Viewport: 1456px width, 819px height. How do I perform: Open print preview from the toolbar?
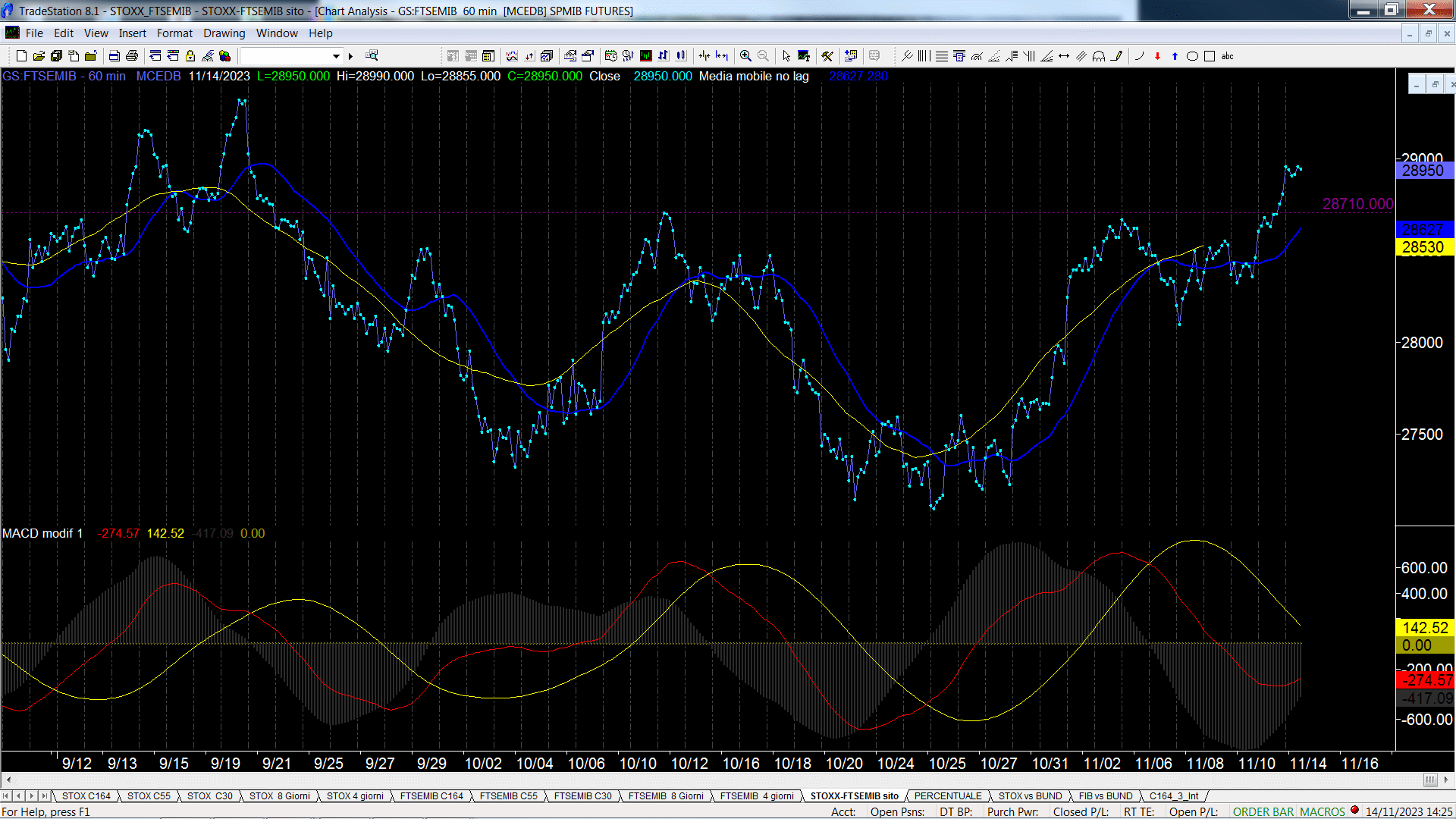[x=114, y=55]
